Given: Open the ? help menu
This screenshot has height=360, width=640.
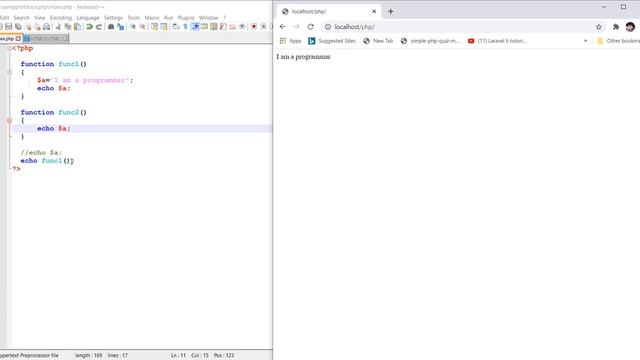Looking at the screenshot, I should click(x=224, y=18).
